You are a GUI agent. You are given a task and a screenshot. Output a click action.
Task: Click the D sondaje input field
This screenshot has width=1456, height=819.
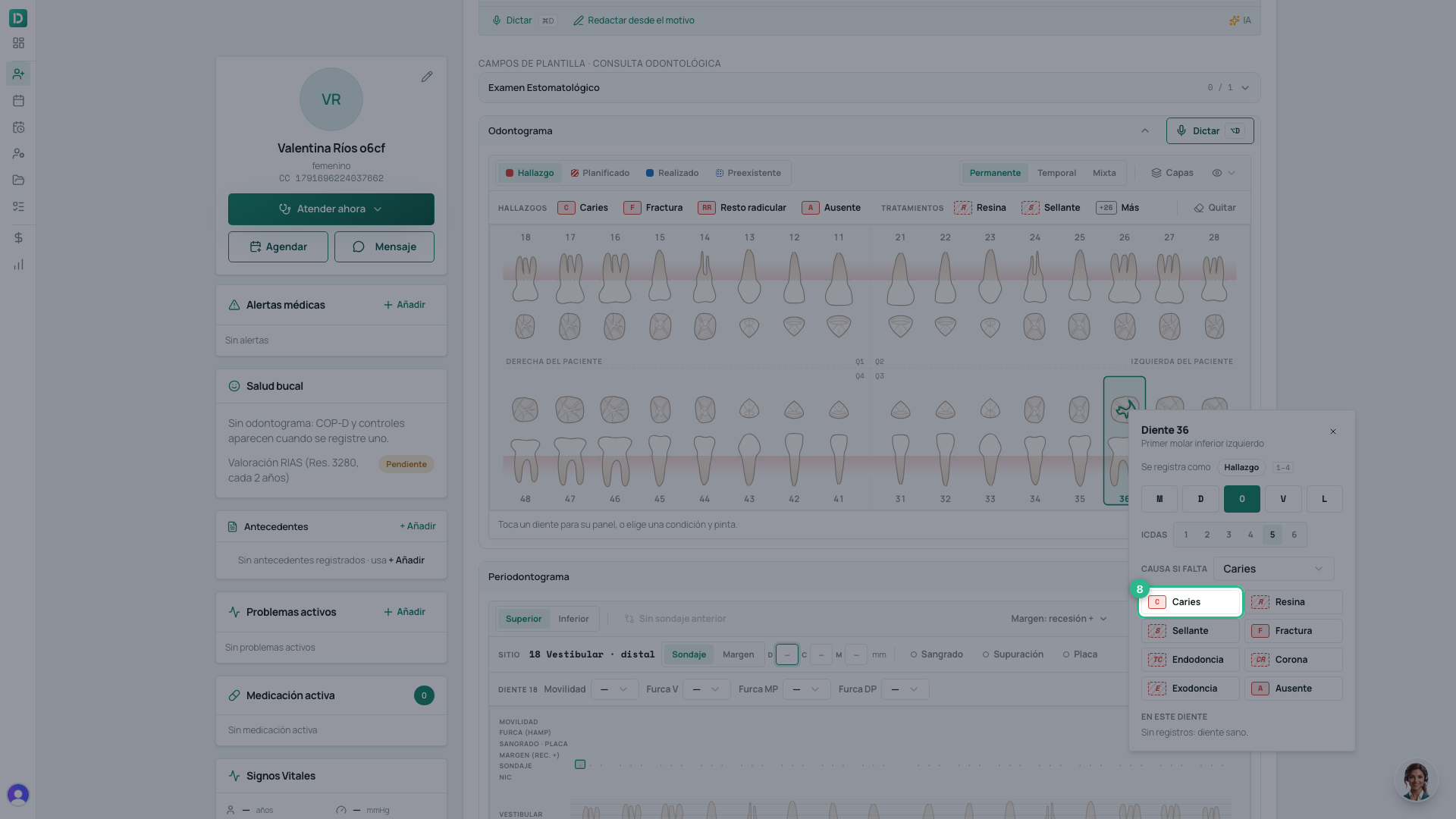point(787,654)
